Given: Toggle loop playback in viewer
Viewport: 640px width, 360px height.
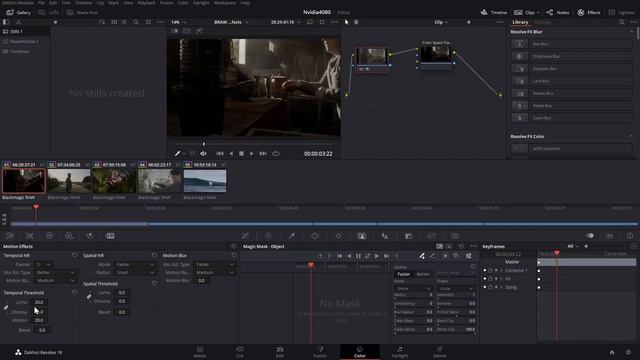Looking at the screenshot, I should coord(276,153).
